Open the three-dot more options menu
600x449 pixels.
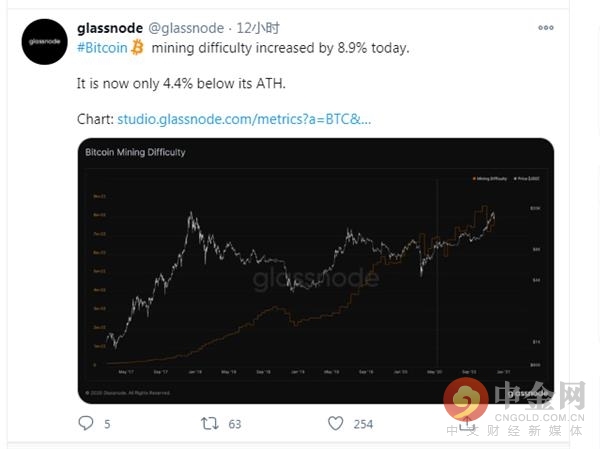546,28
